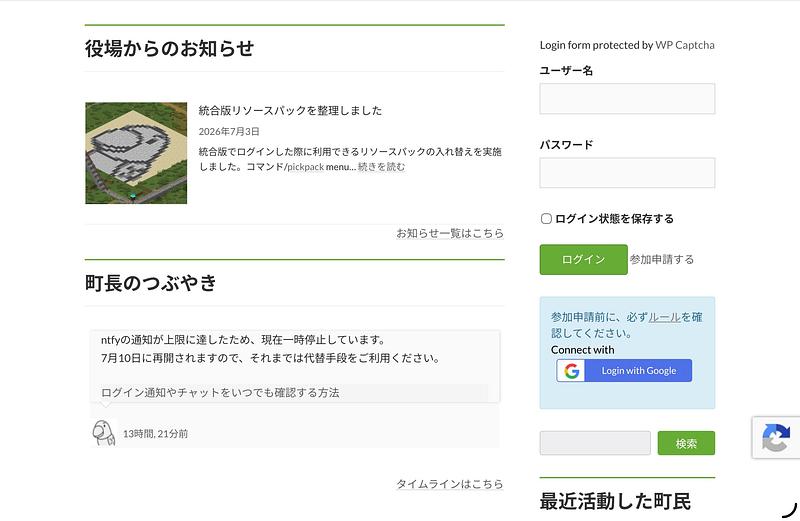This screenshot has width=800, height=521.
Task: Click the ユーザー名 username input field
Action: click(x=627, y=98)
